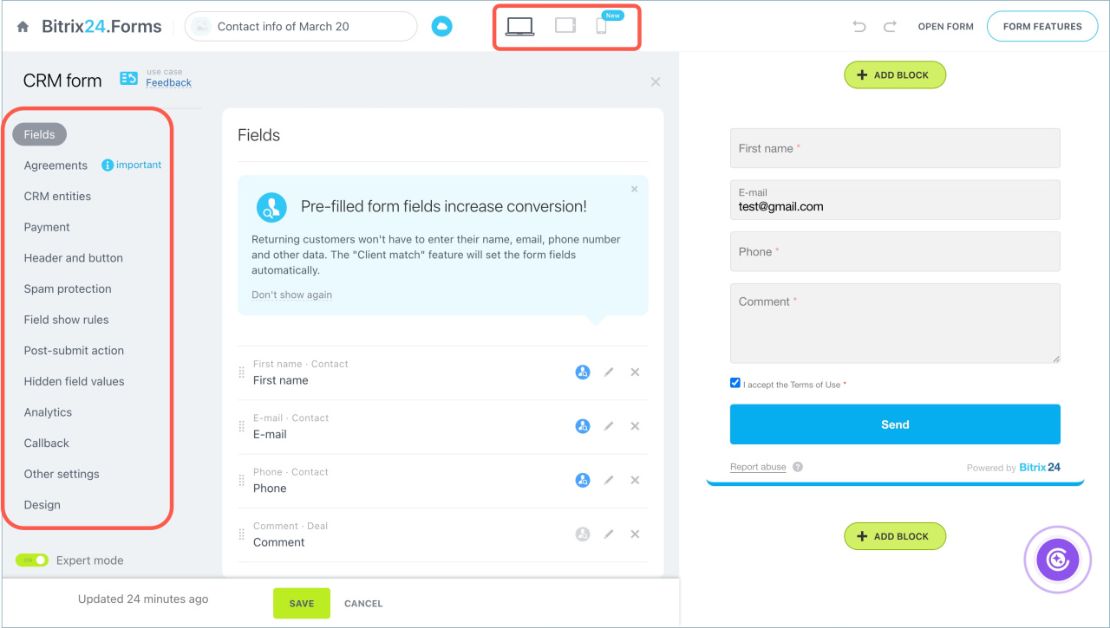Click the redo arrow icon
1110x628 pixels.
point(890,26)
